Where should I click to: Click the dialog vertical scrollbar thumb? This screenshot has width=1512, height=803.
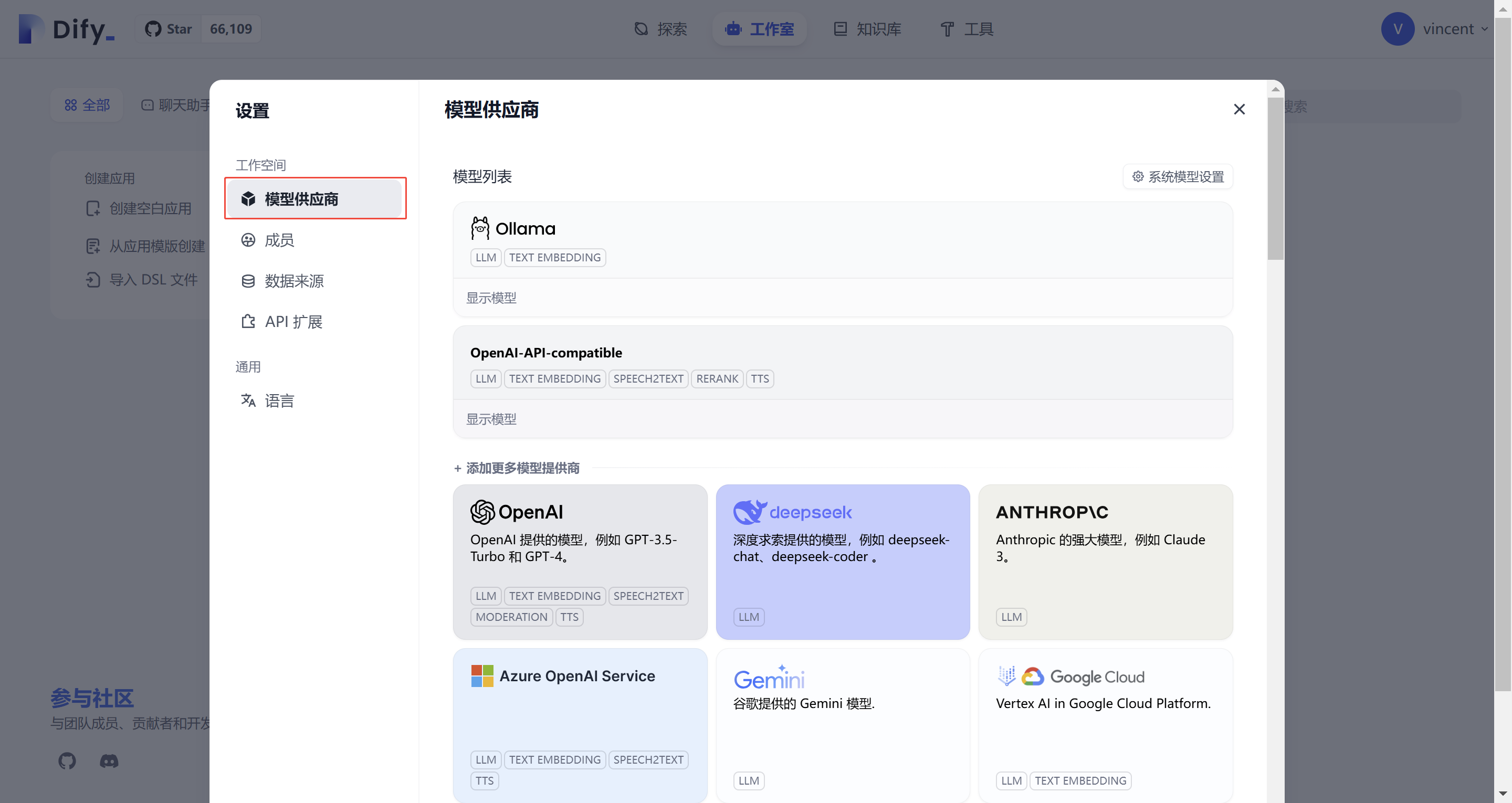click(x=1275, y=178)
